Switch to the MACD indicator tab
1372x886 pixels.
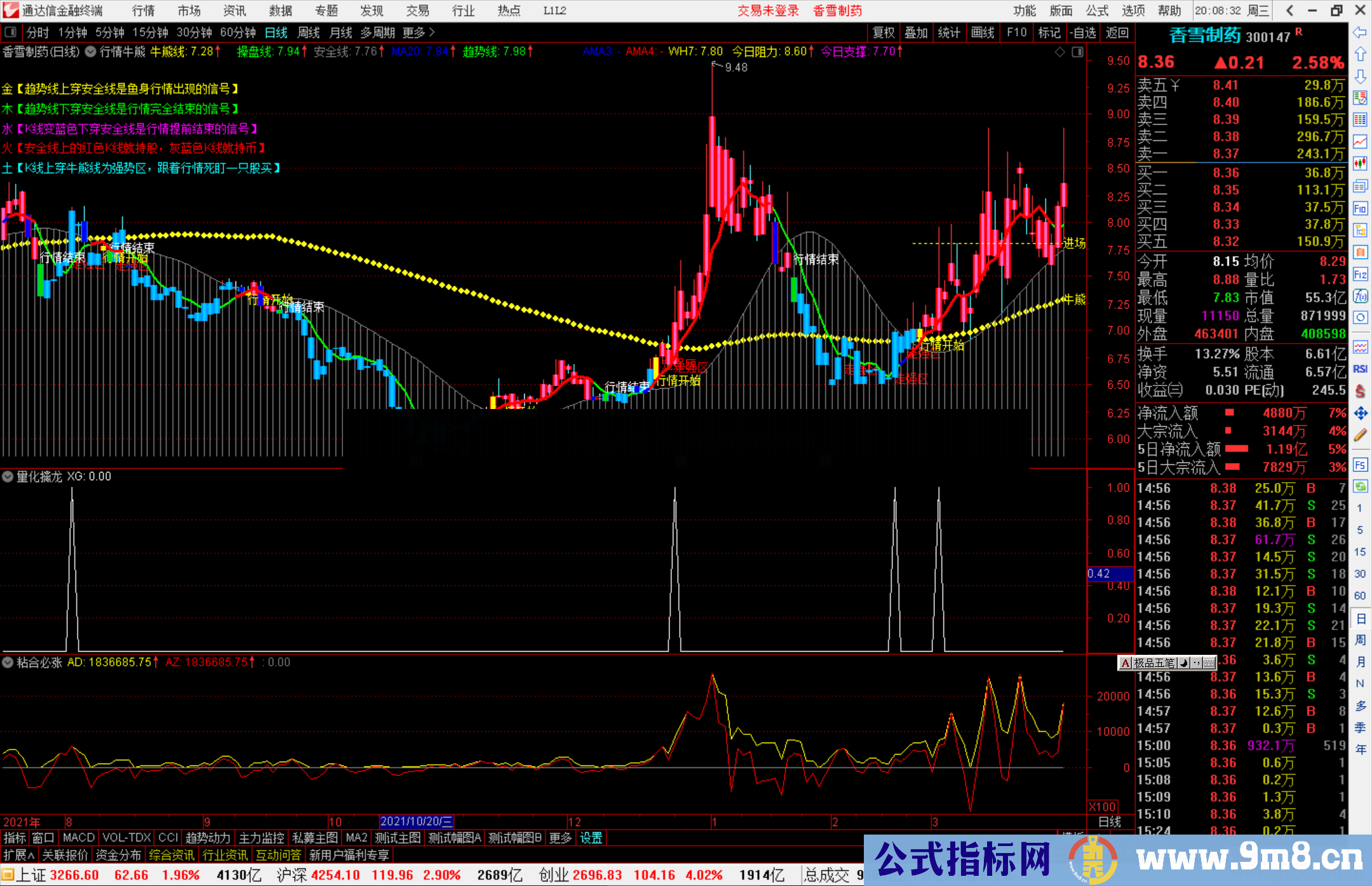tap(79, 838)
